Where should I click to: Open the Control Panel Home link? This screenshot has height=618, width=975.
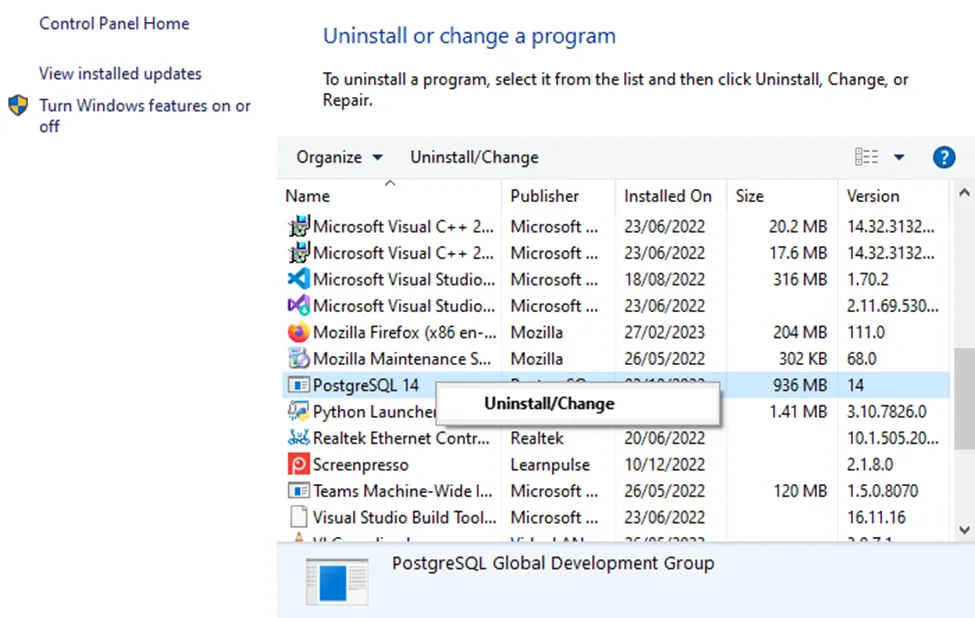point(114,23)
